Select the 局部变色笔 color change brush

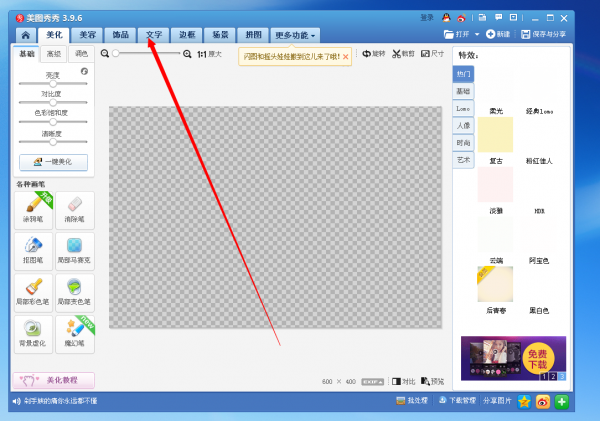point(75,293)
